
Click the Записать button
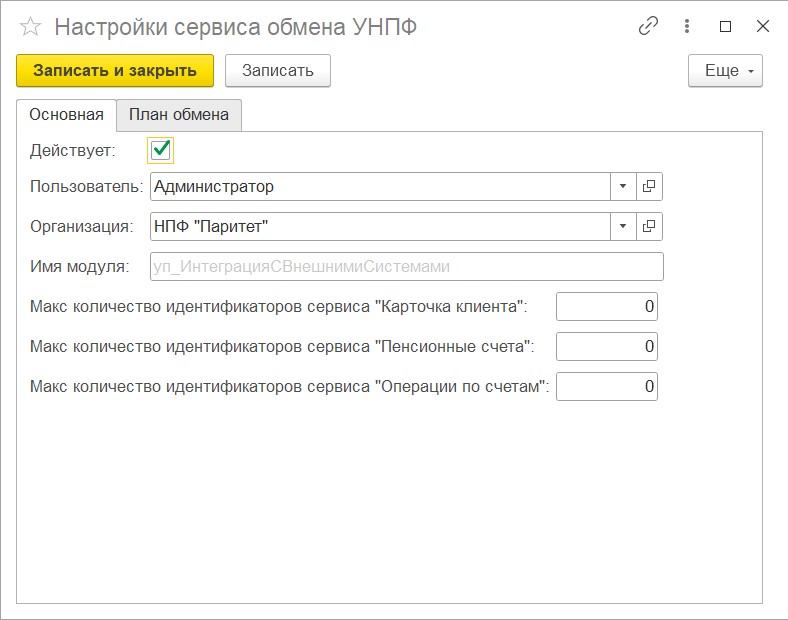(x=278, y=71)
